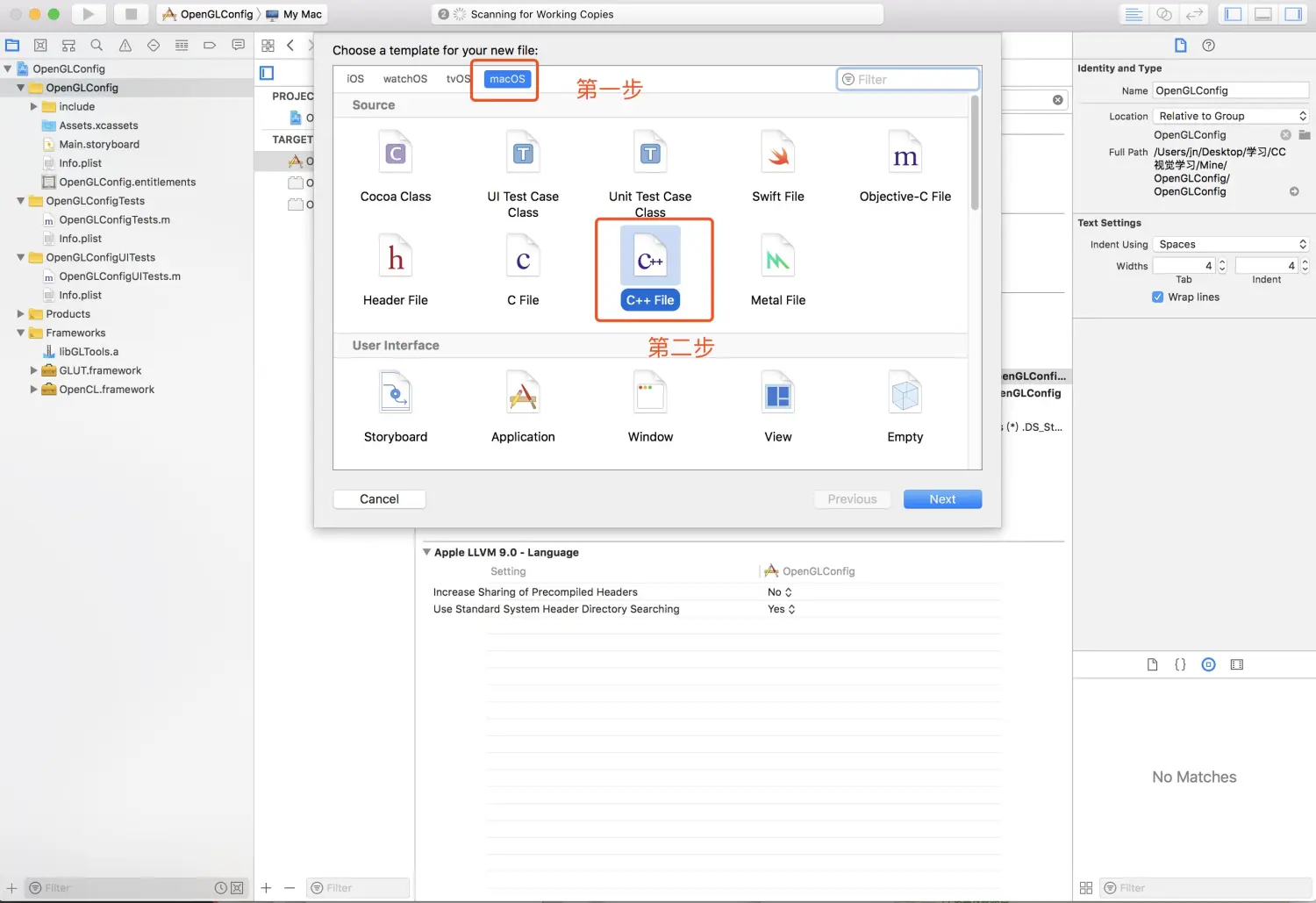Open the Indent Using Spaces dropdown
The image size is (1316, 903).
pos(1231,245)
